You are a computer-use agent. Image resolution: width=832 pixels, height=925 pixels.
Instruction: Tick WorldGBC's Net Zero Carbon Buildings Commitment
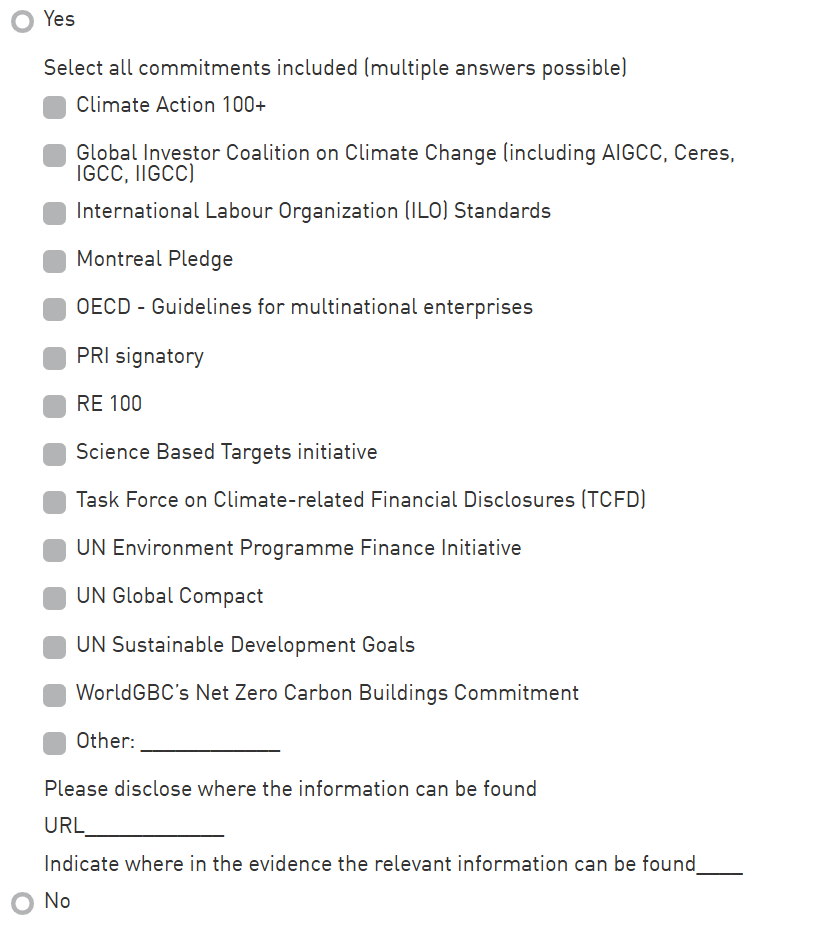click(x=55, y=695)
